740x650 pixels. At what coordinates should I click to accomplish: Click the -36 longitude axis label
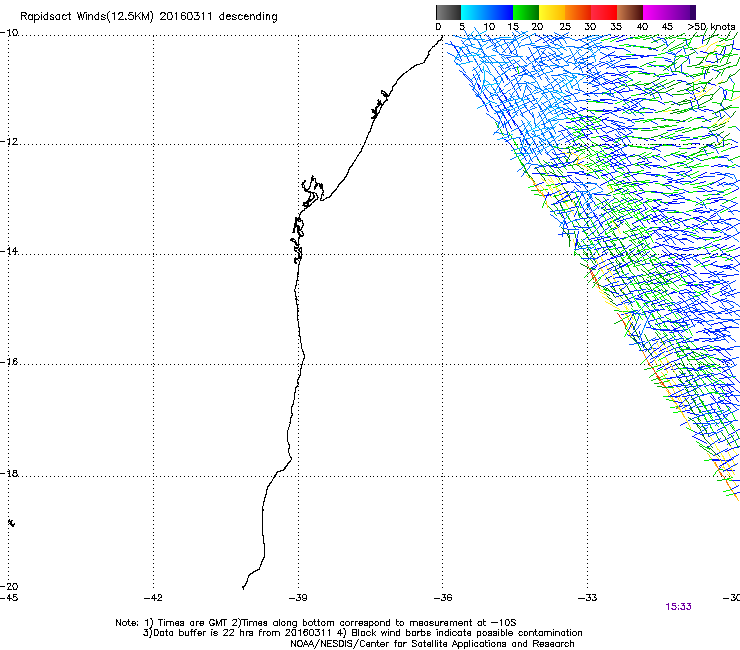(x=443, y=598)
